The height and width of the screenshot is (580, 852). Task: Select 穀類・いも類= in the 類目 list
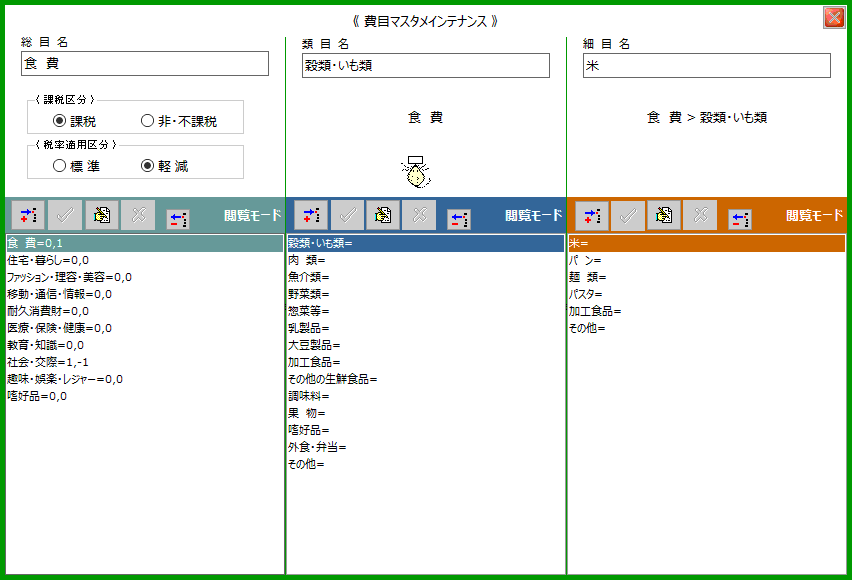426,243
